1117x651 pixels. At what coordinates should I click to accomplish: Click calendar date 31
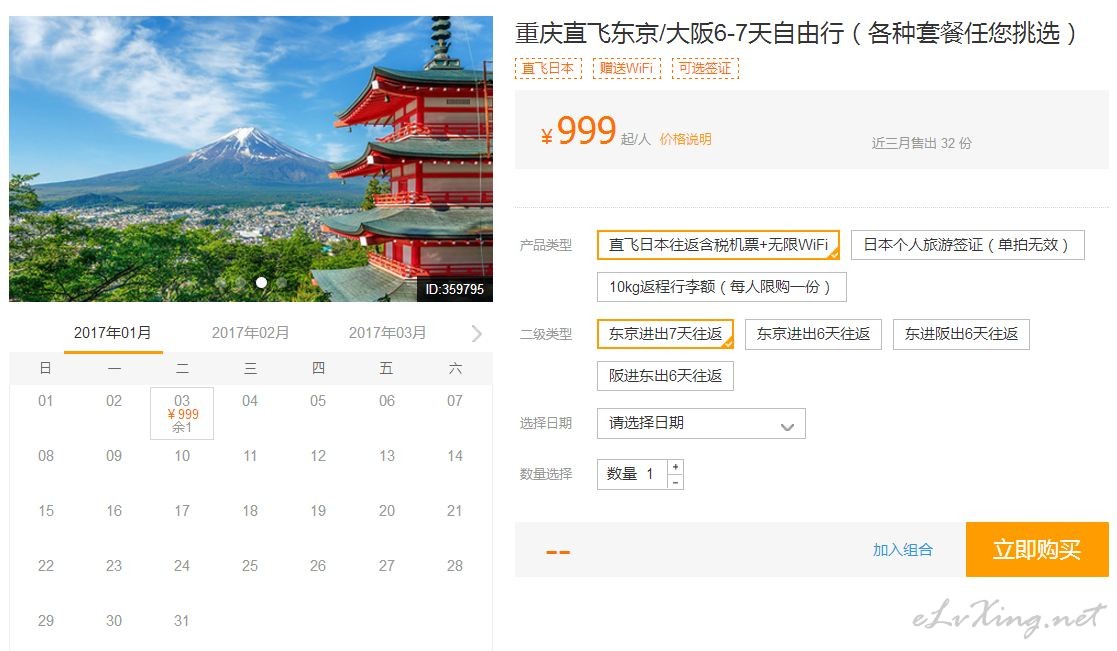[x=182, y=620]
